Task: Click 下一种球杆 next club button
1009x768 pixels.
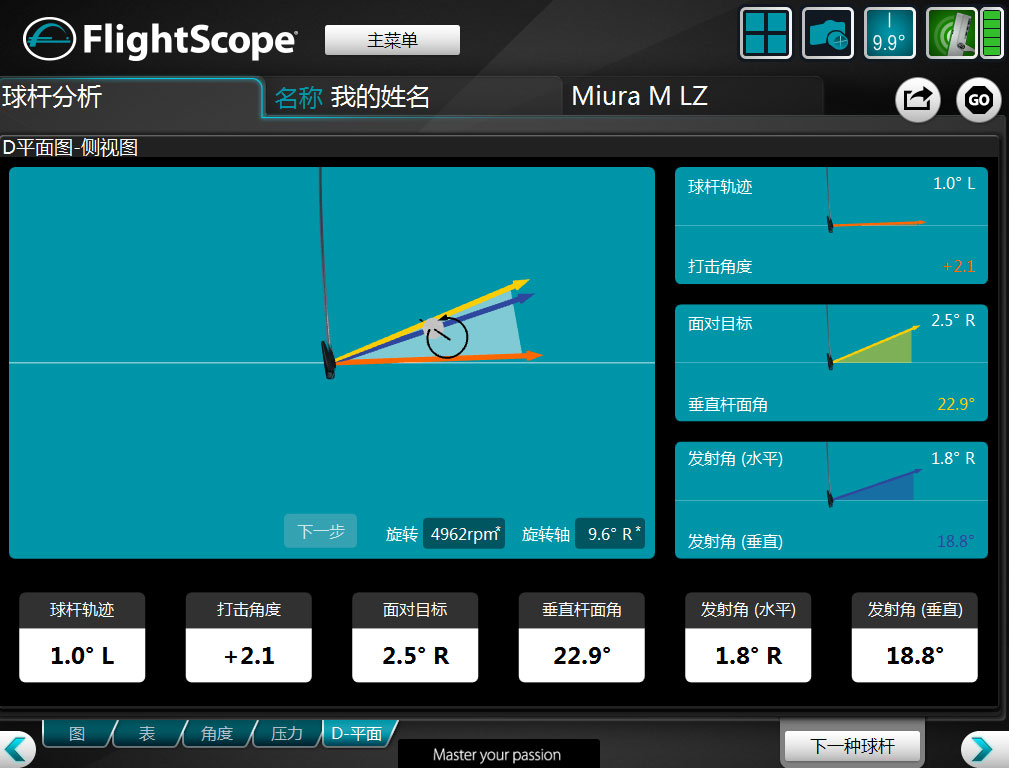Action: click(851, 746)
